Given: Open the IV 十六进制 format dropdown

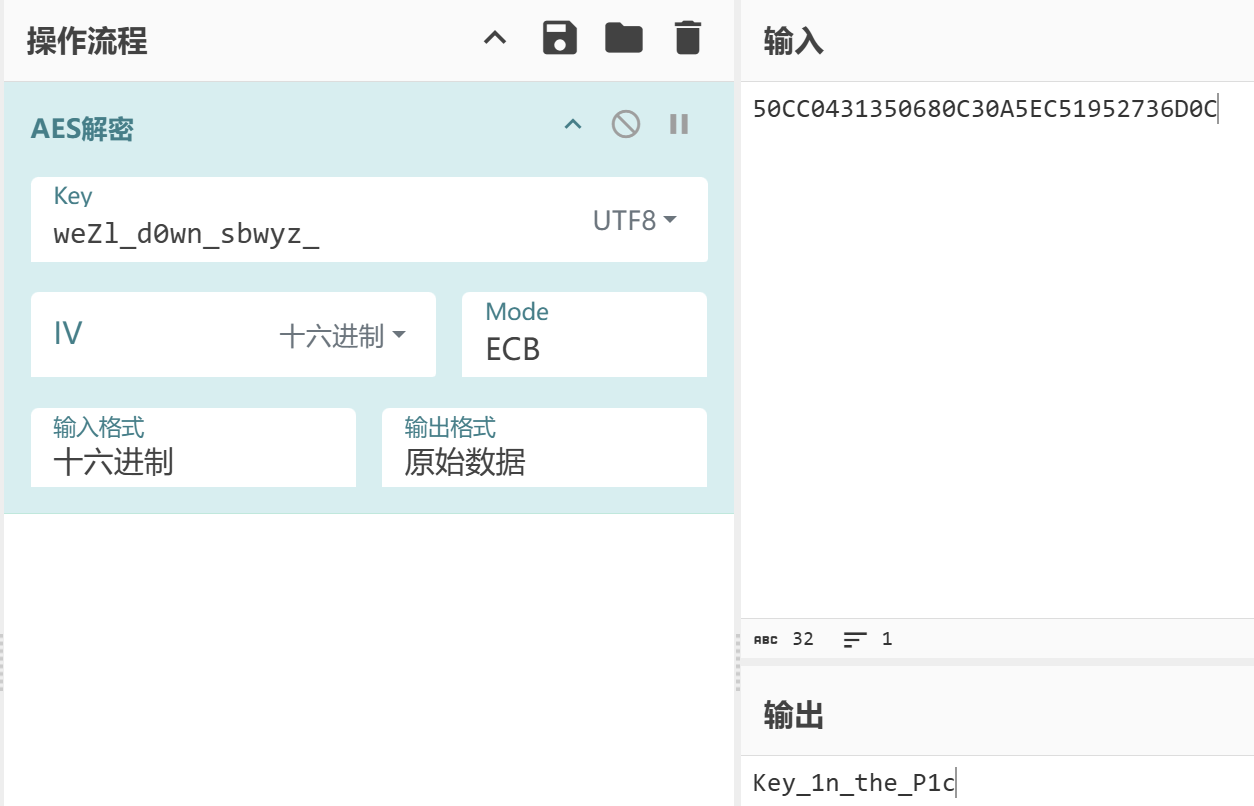Looking at the screenshot, I should tap(343, 336).
